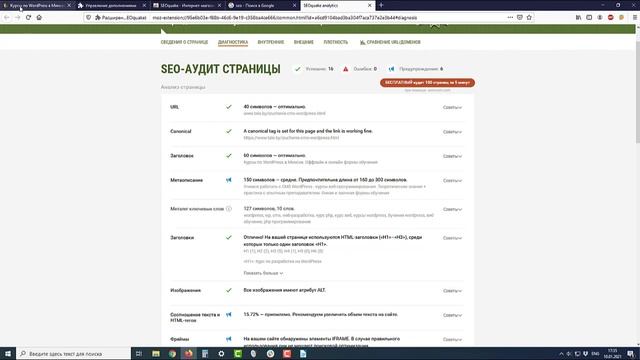Open the Pocket save icon in address bar

pos(520,18)
